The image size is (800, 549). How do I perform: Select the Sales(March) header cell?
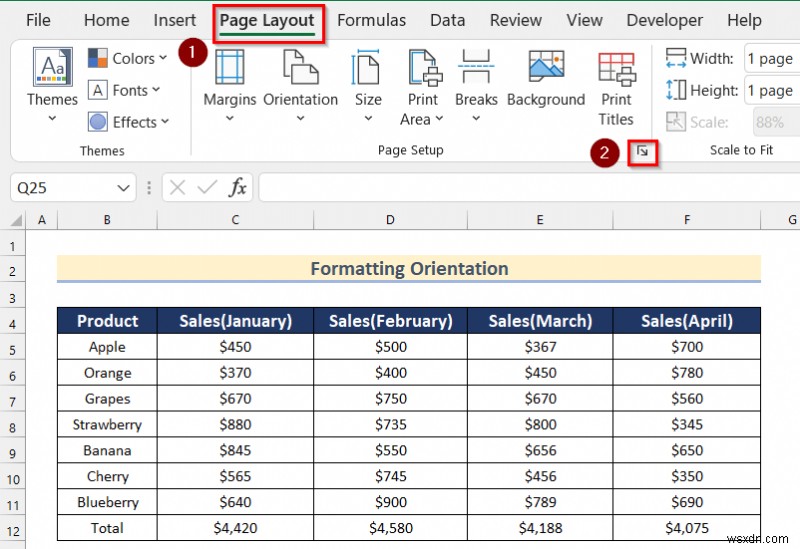(540, 321)
